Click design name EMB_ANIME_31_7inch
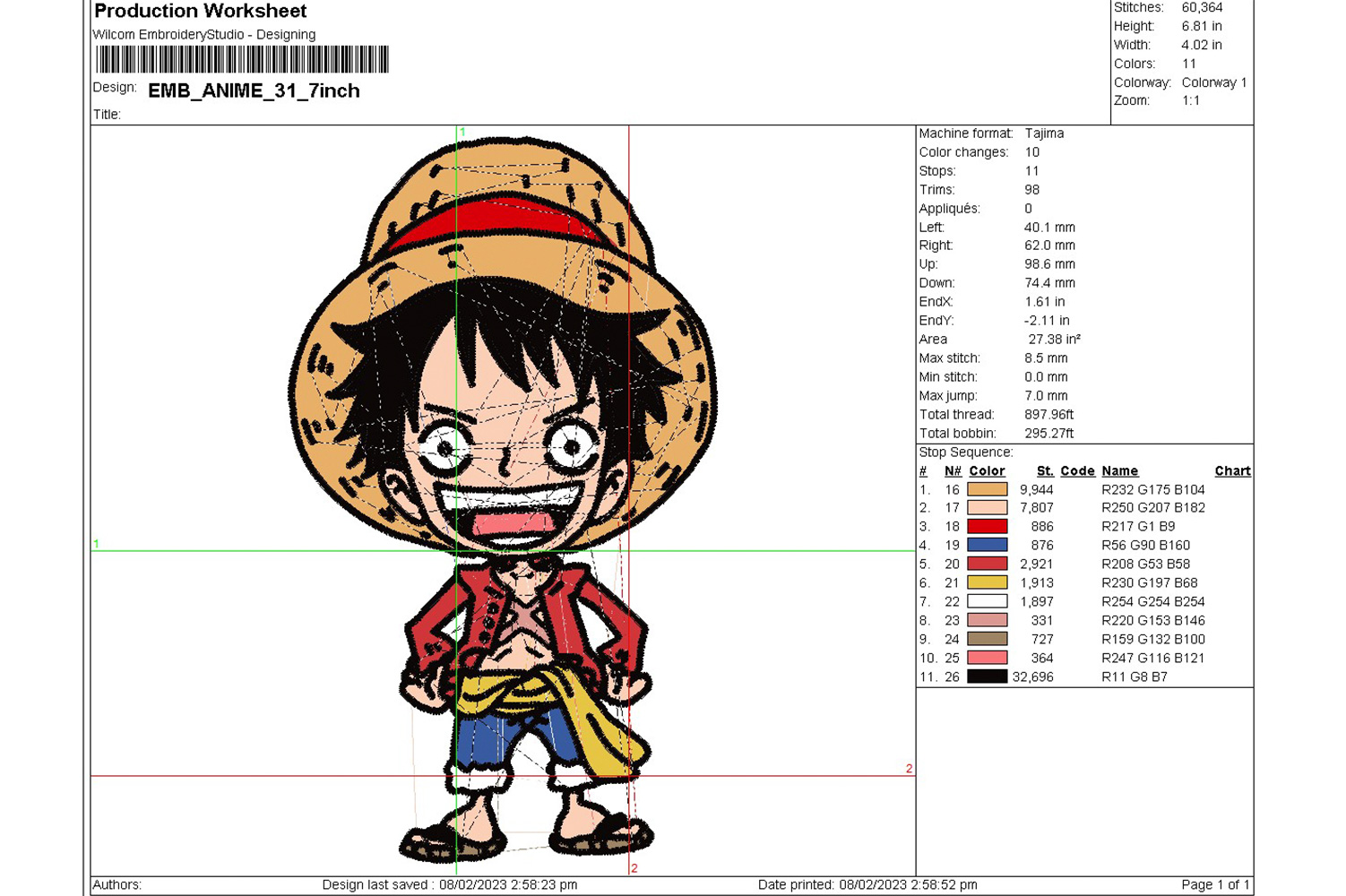The height and width of the screenshot is (896, 1346). click(x=254, y=90)
